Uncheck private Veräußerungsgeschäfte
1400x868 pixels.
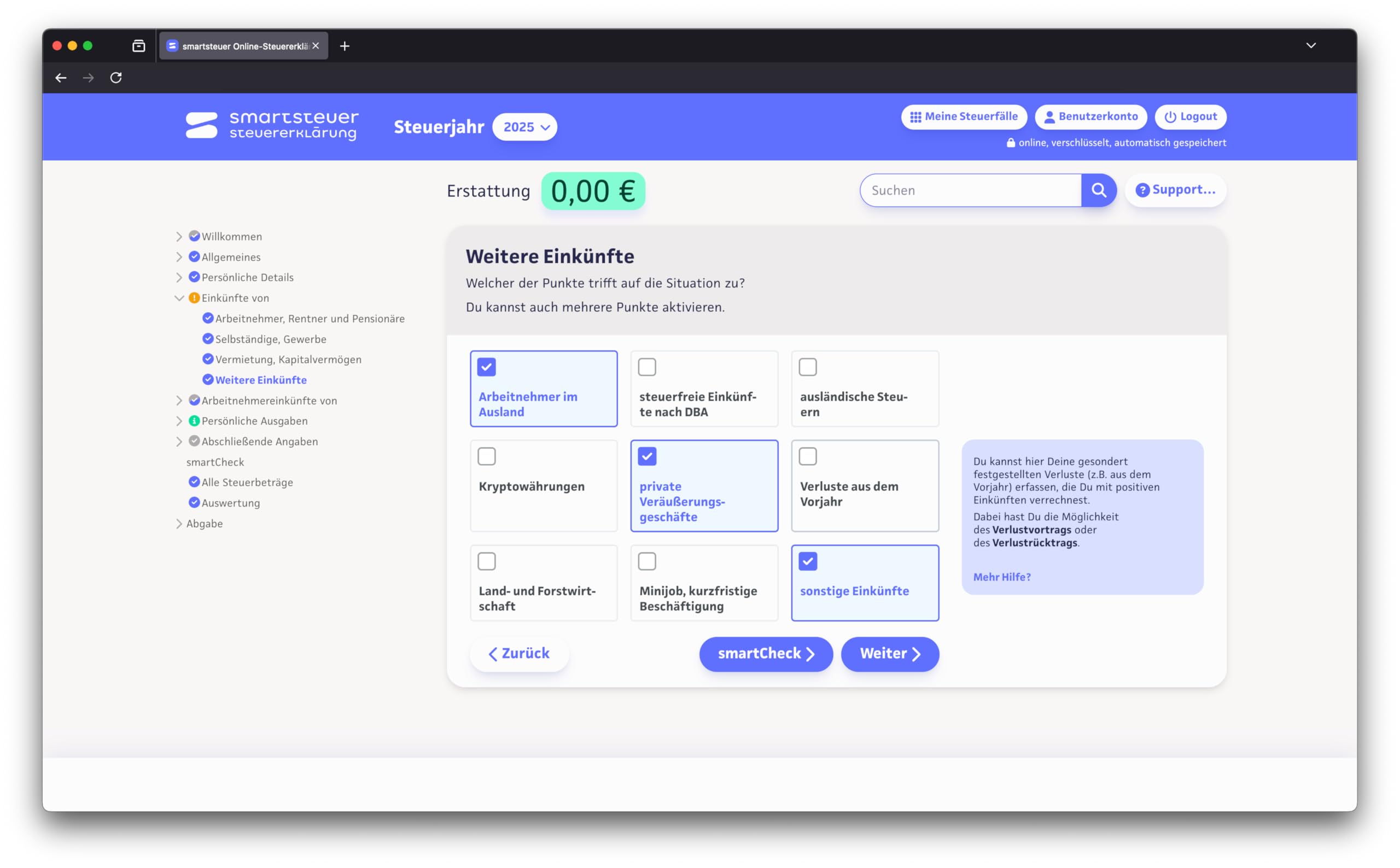coord(647,456)
